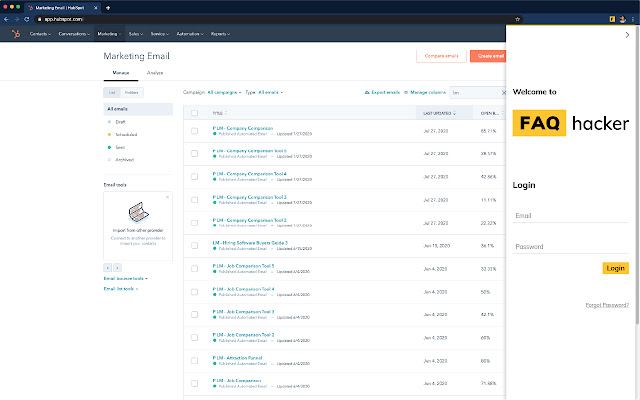640x400 pixels.
Task: Open Manage columns
Action: point(424,93)
